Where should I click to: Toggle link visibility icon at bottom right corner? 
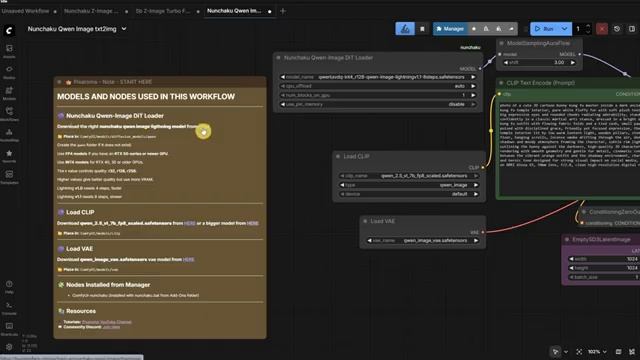[x=632, y=352]
